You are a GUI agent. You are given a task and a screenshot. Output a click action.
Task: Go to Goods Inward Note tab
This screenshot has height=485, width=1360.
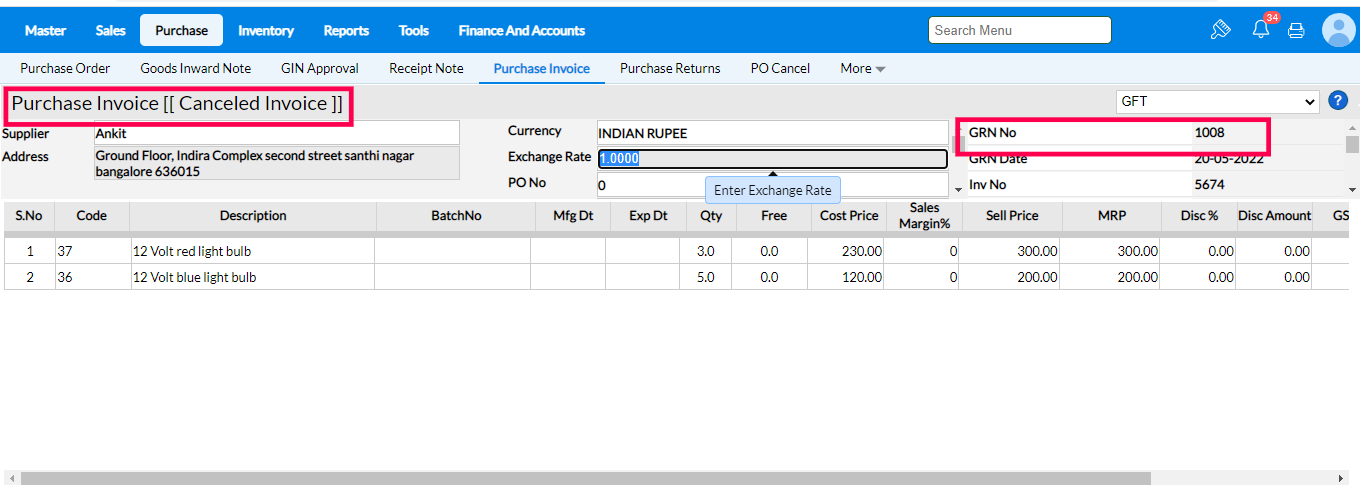click(195, 68)
